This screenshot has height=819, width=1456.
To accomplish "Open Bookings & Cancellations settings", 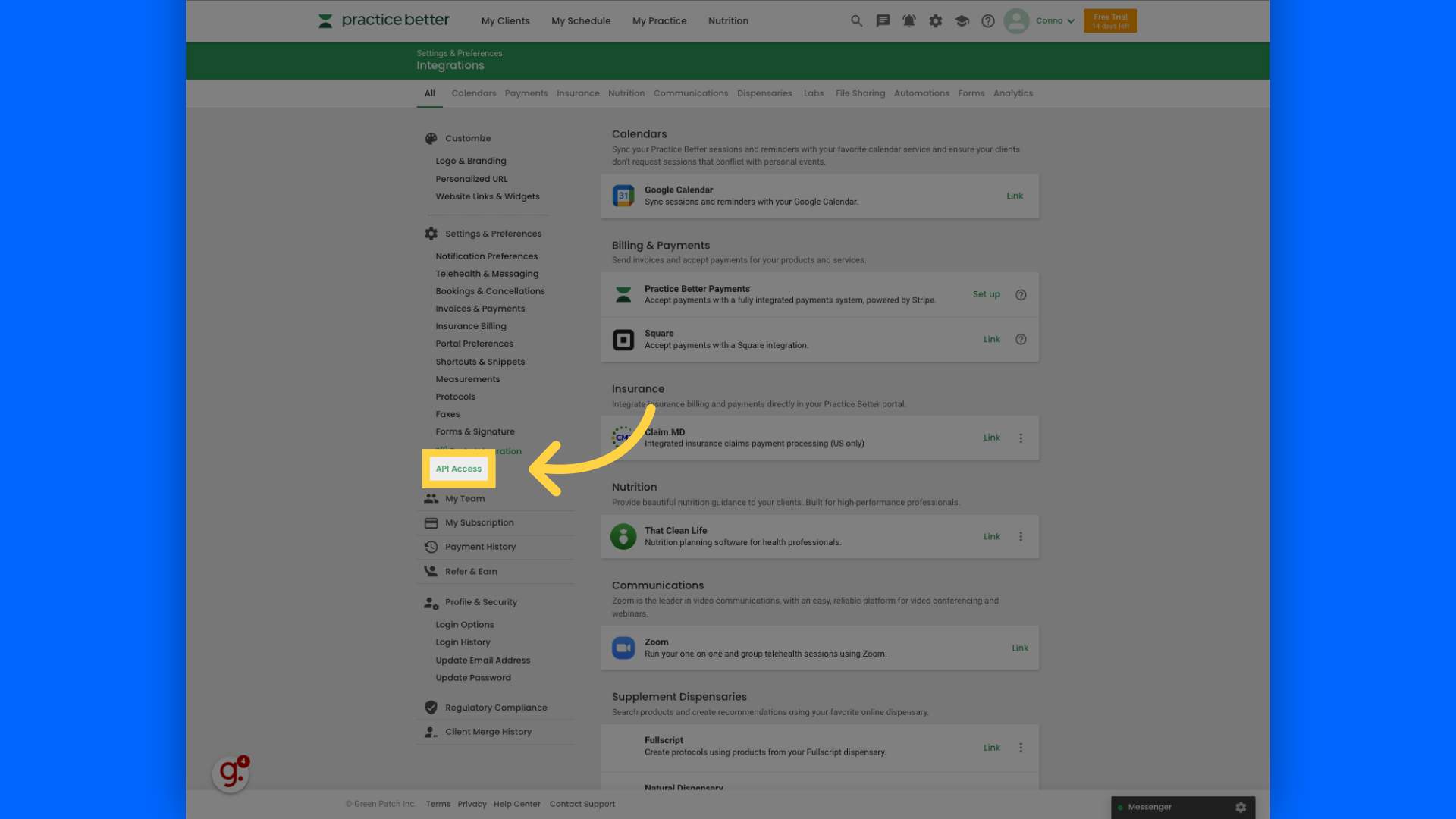I will tap(490, 291).
